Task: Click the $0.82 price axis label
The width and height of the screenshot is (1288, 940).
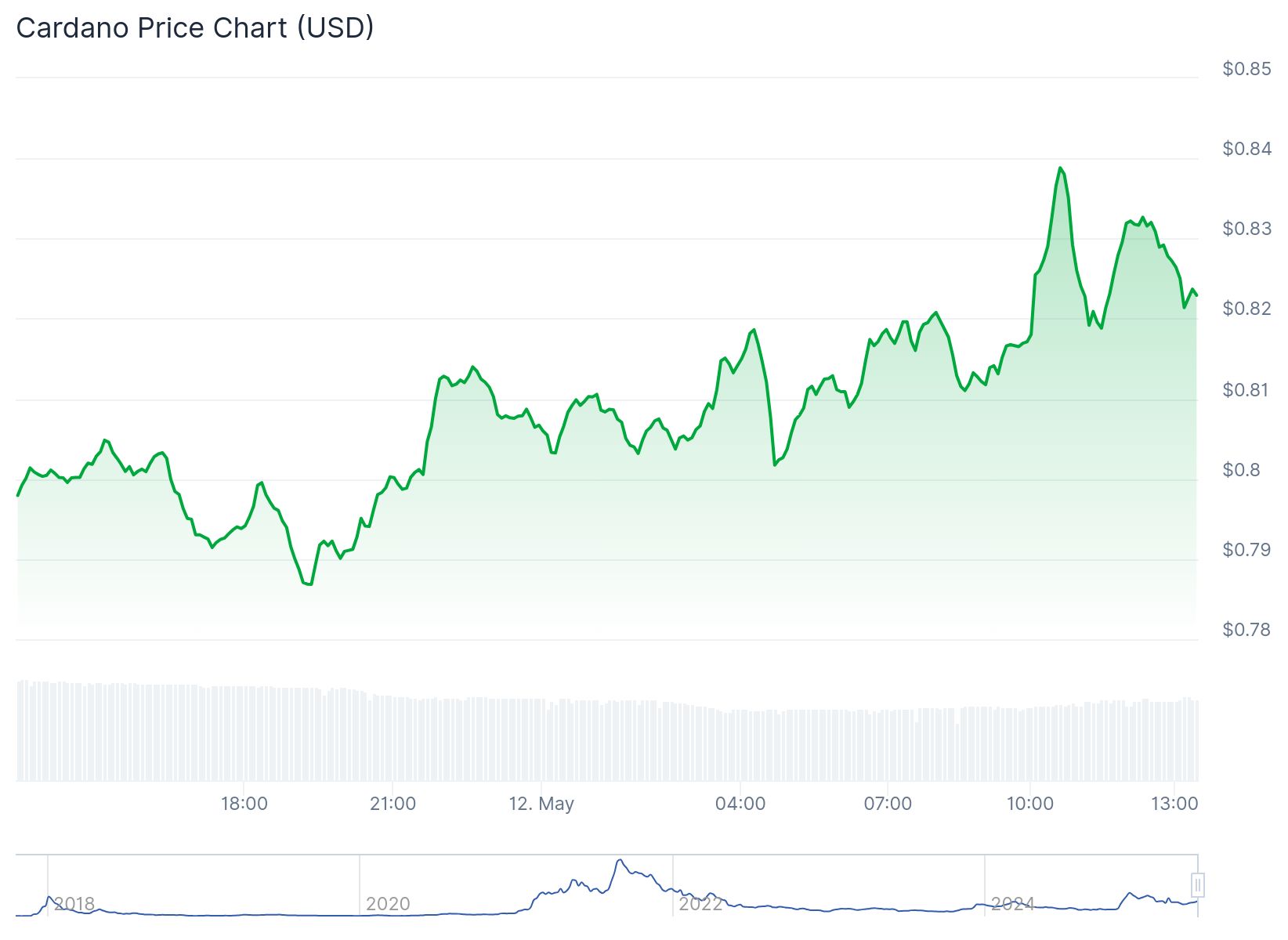Action: (1246, 309)
